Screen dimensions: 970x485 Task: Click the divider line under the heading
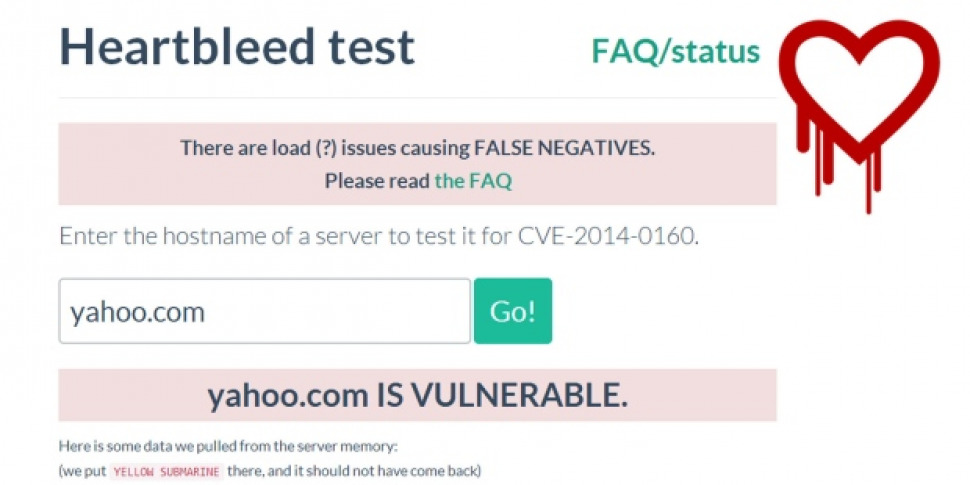(418, 98)
